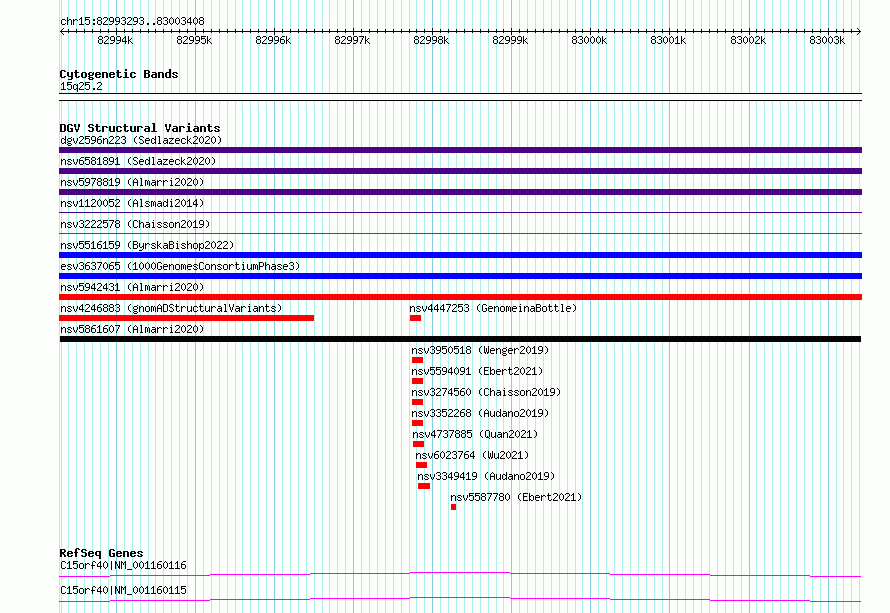Image resolution: width=890 pixels, height=613 pixels.
Task: Click the 82995k ruler tick label
Action: point(194,40)
